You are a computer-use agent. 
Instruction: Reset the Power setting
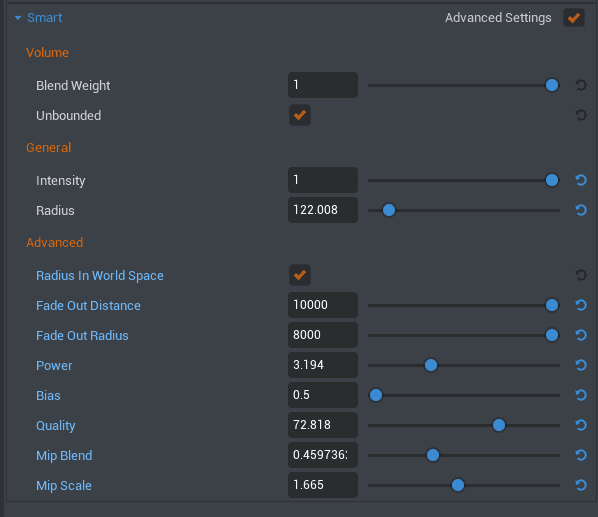[x=581, y=365]
